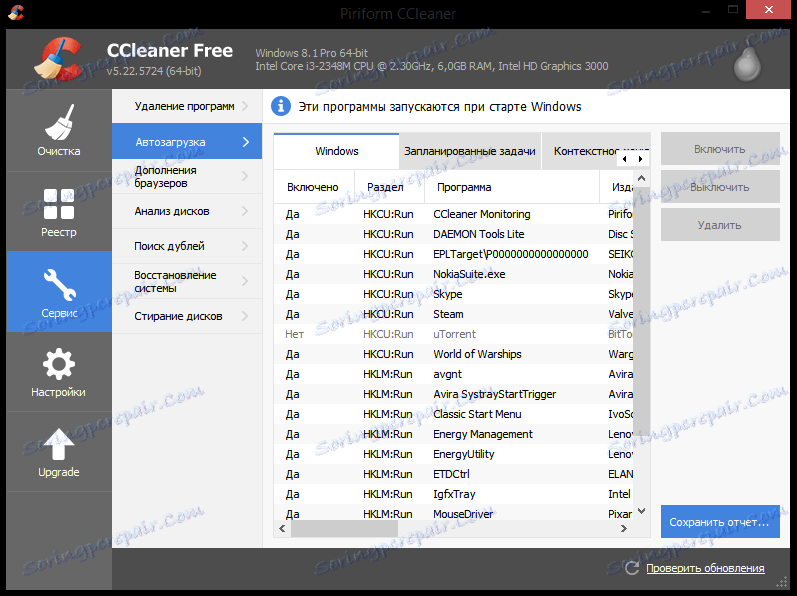The width and height of the screenshot is (797, 596).
Task: Click the blue info icon
Action: click(x=281, y=106)
